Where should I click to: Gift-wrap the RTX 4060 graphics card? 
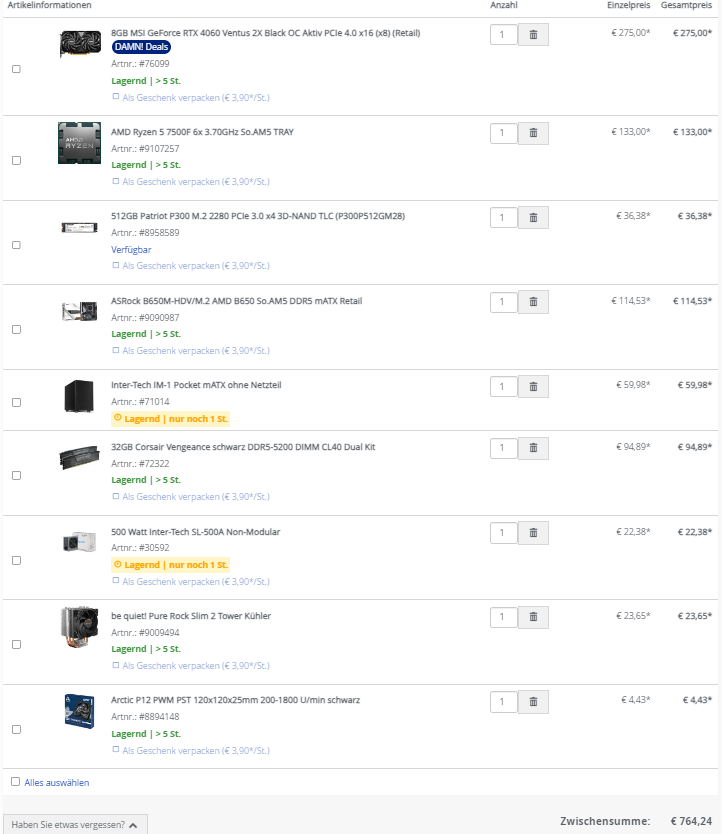click(x=115, y=97)
